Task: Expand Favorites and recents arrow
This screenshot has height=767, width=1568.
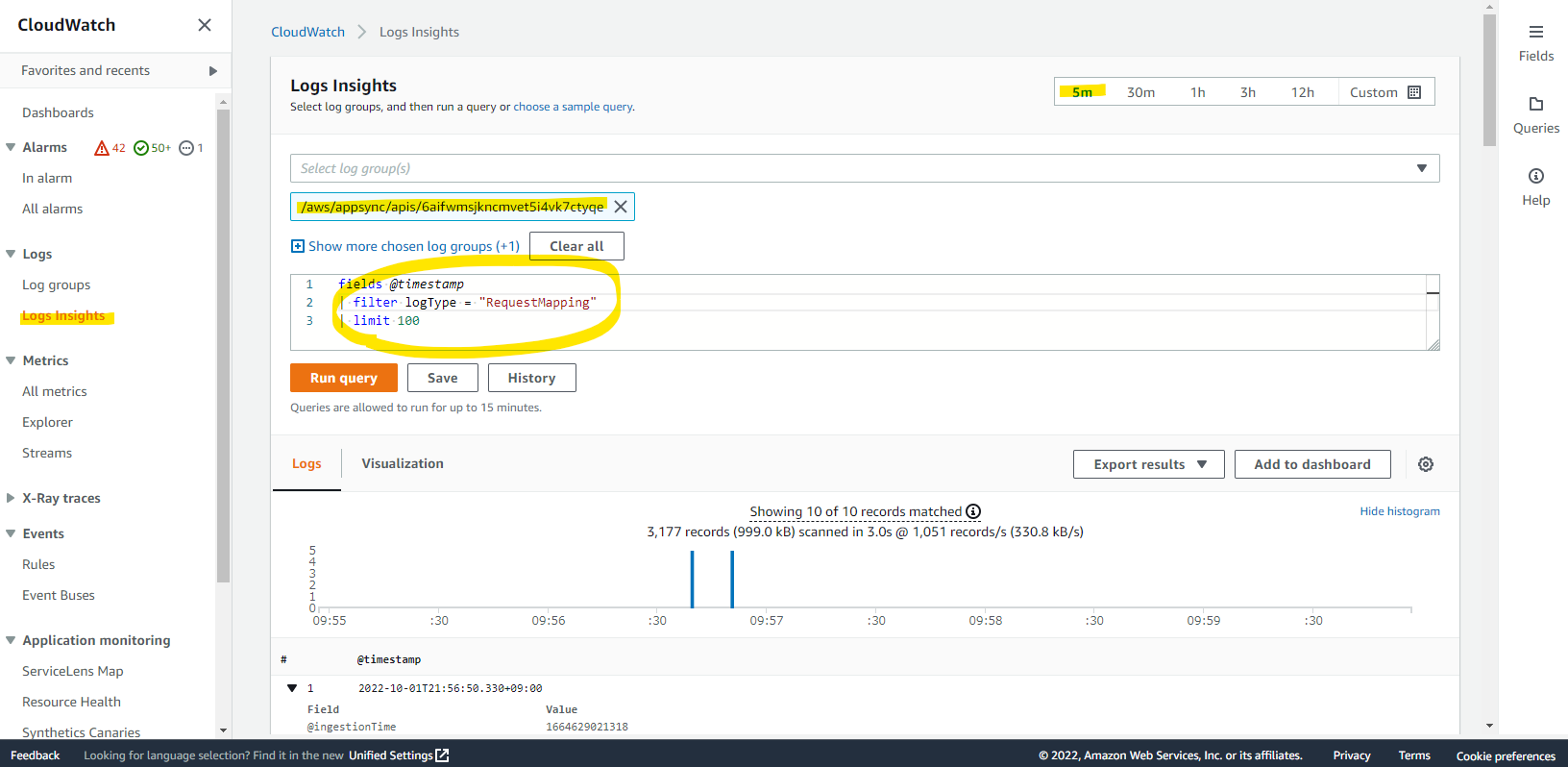Action: click(213, 71)
